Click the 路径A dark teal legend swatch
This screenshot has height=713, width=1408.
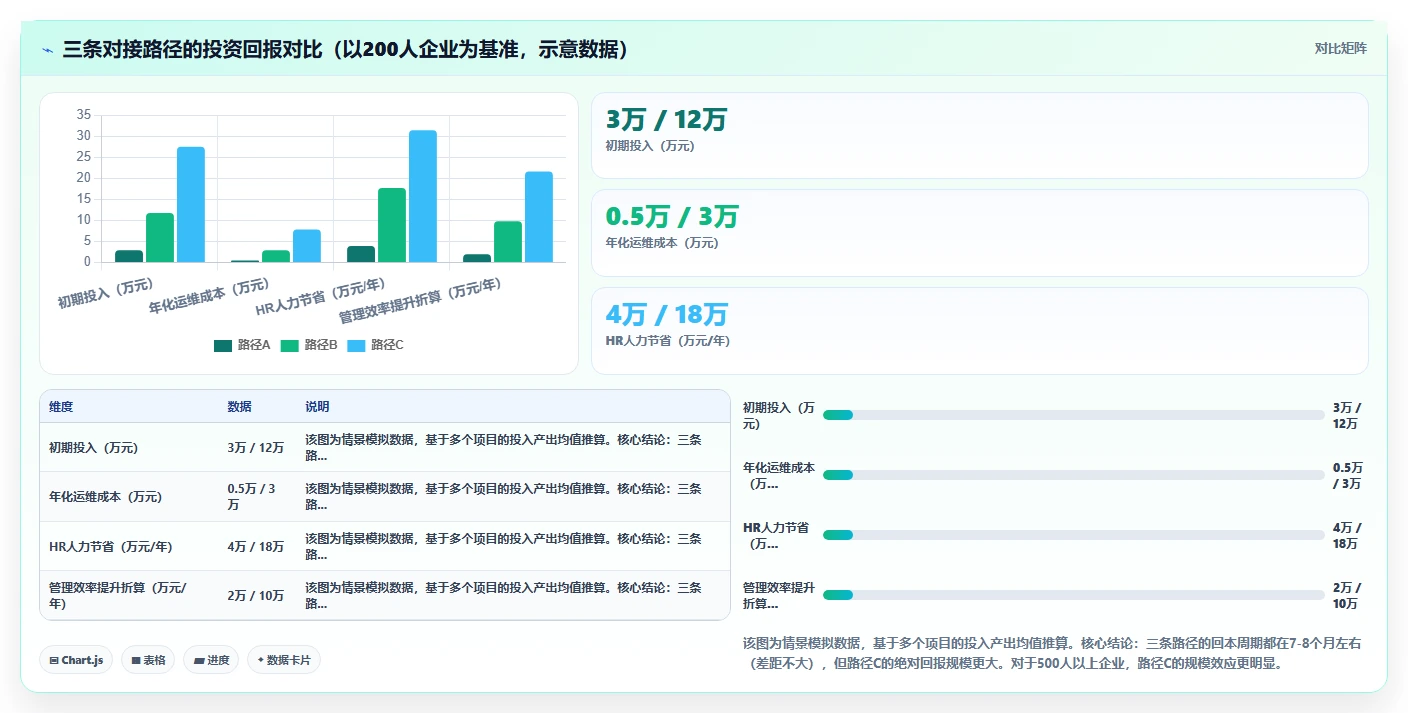pyautogui.click(x=223, y=345)
